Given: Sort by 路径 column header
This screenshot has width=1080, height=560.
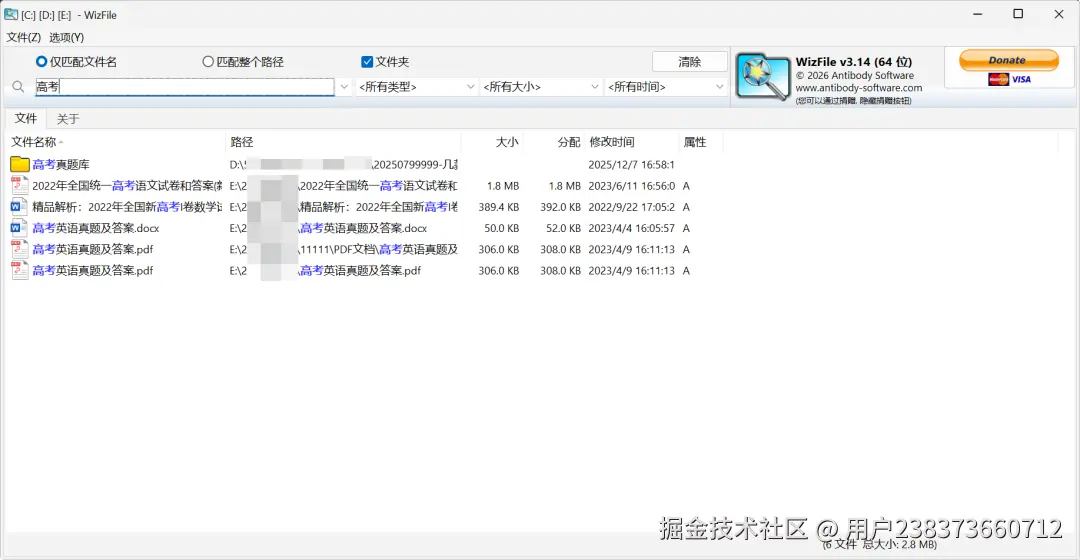Looking at the screenshot, I should (343, 142).
